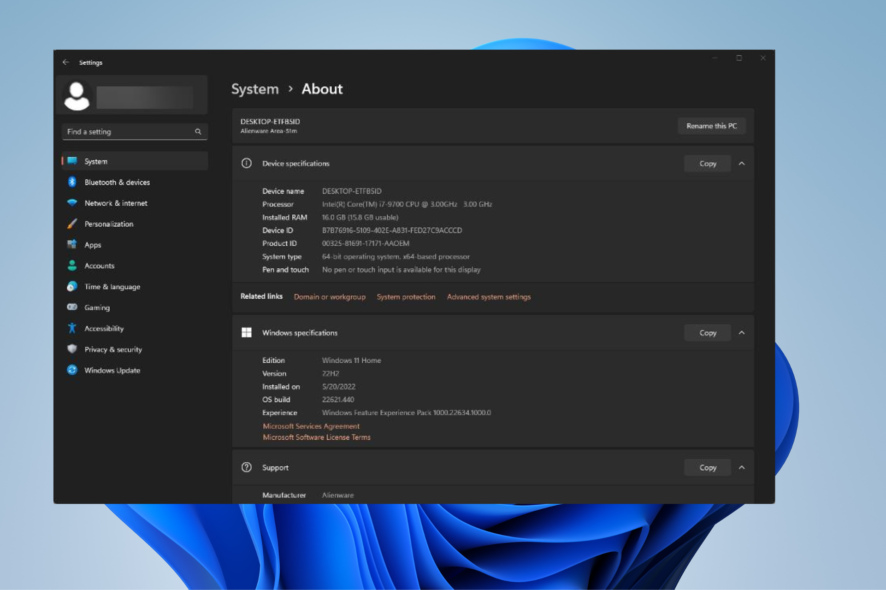
Task: Open Microsoft Software License Terms link
Action: [316, 437]
